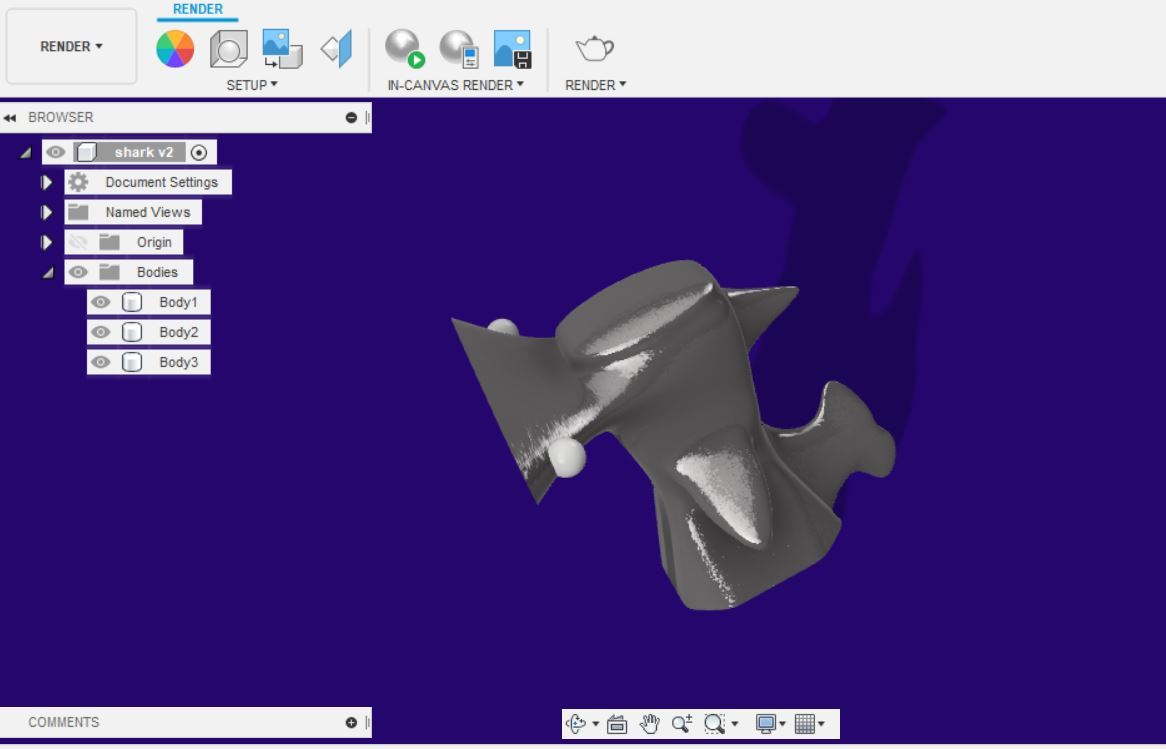Collapse the shark v2 tree node
1166x749 pixels.
[x=26, y=152]
